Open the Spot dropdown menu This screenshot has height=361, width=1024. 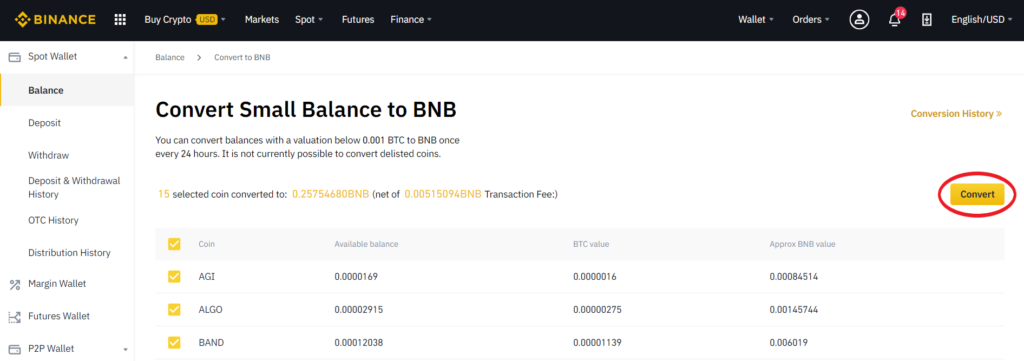point(309,20)
